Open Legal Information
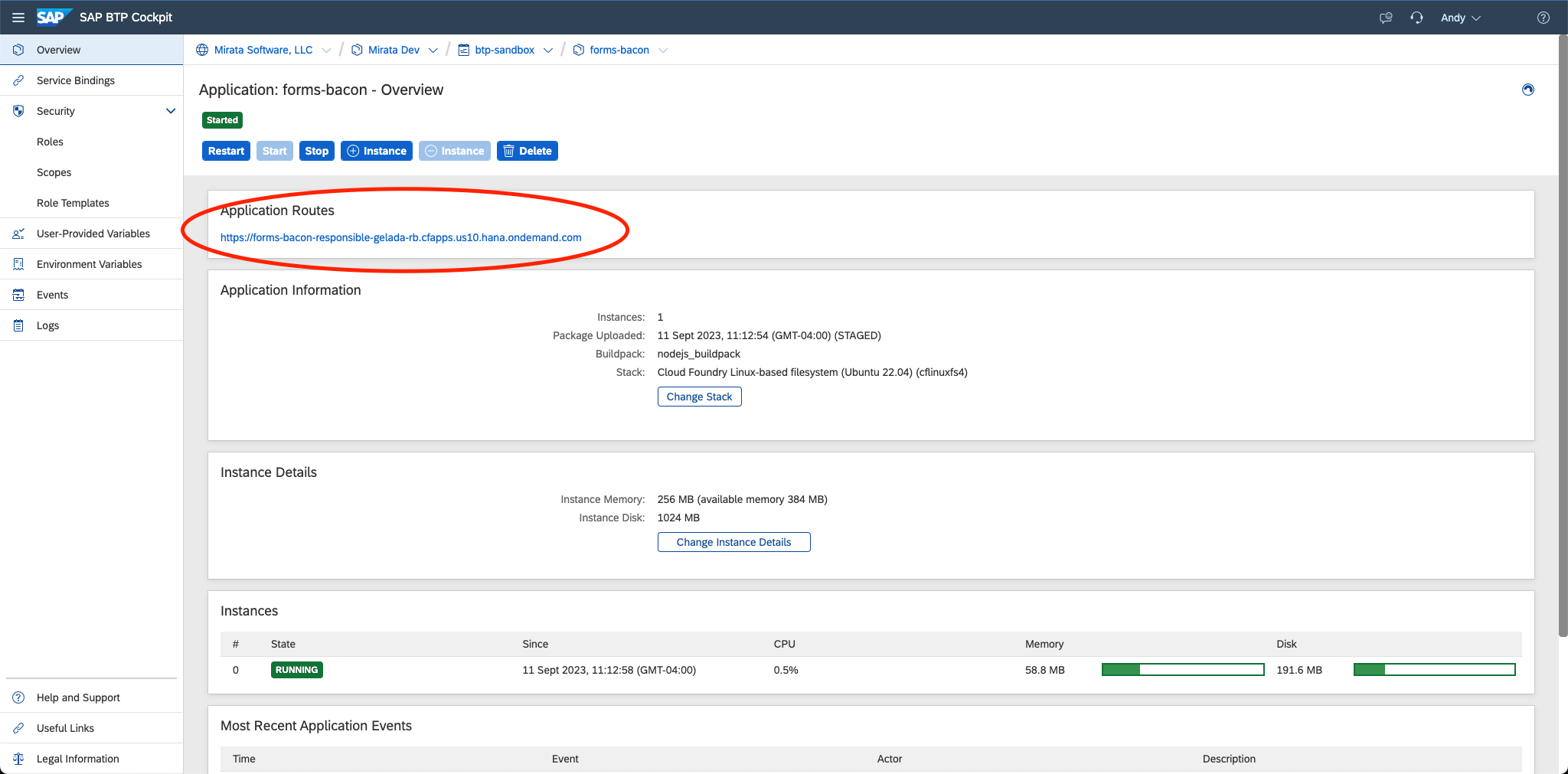The width and height of the screenshot is (1568, 774). tap(92, 759)
